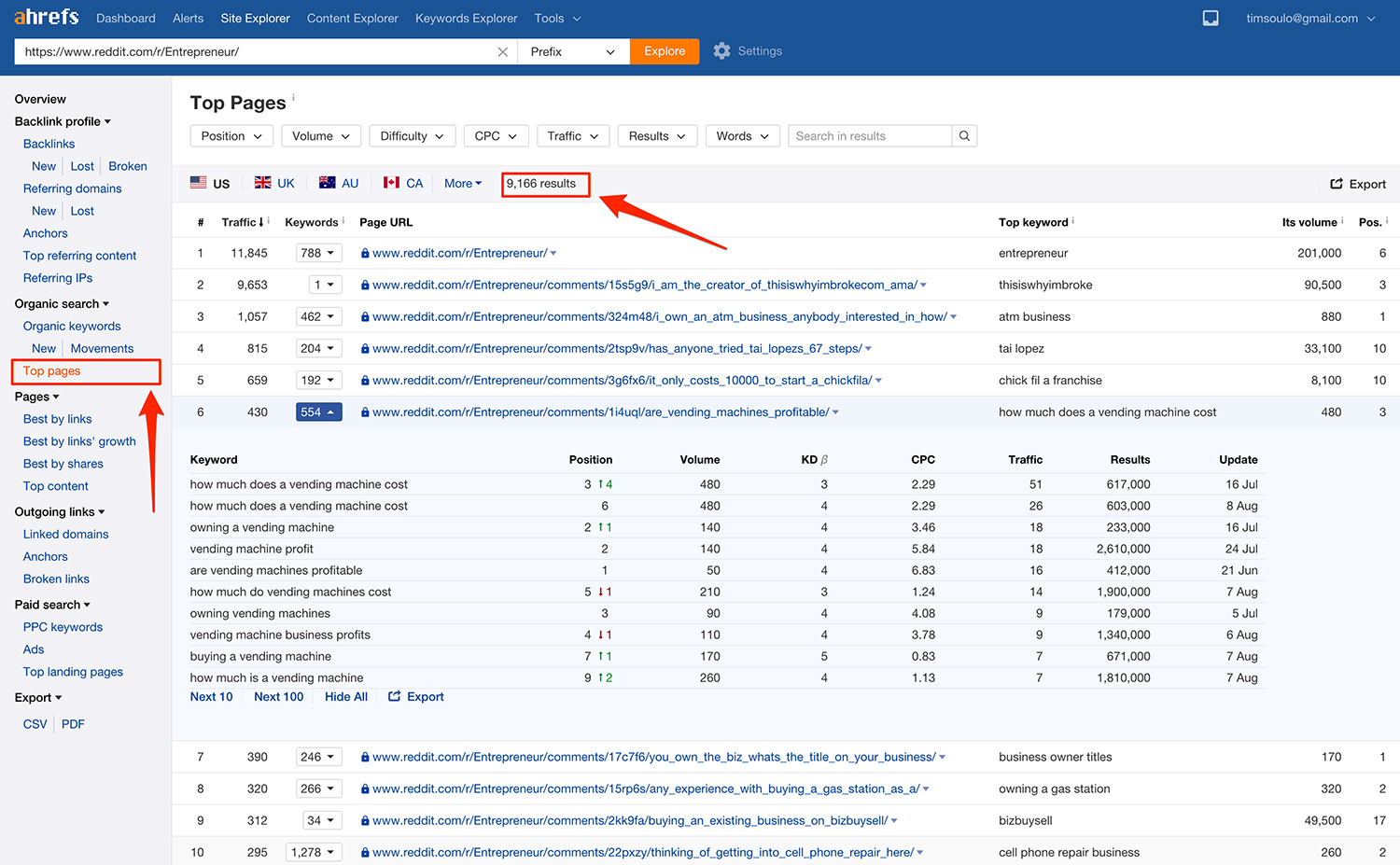The height and width of the screenshot is (865, 1400).
Task: Click CSV export link in sidebar
Action: tap(35, 724)
